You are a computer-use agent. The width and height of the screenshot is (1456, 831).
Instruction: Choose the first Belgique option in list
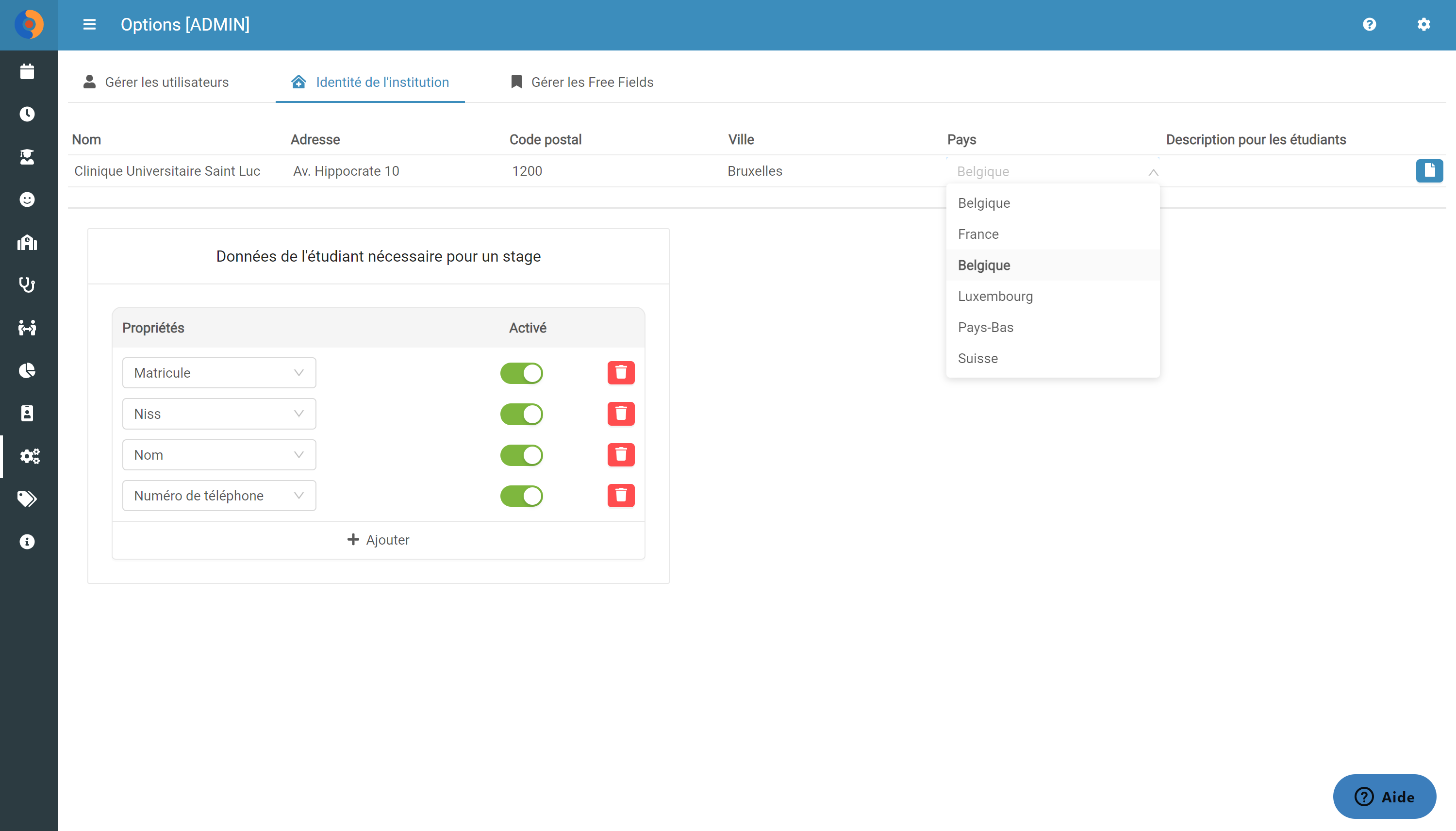point(1053,203)
